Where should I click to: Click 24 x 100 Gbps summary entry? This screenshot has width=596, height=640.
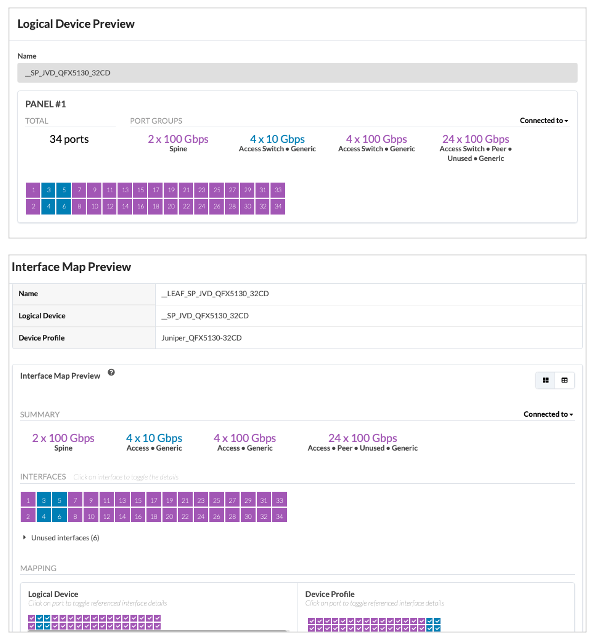coord(362,442)
